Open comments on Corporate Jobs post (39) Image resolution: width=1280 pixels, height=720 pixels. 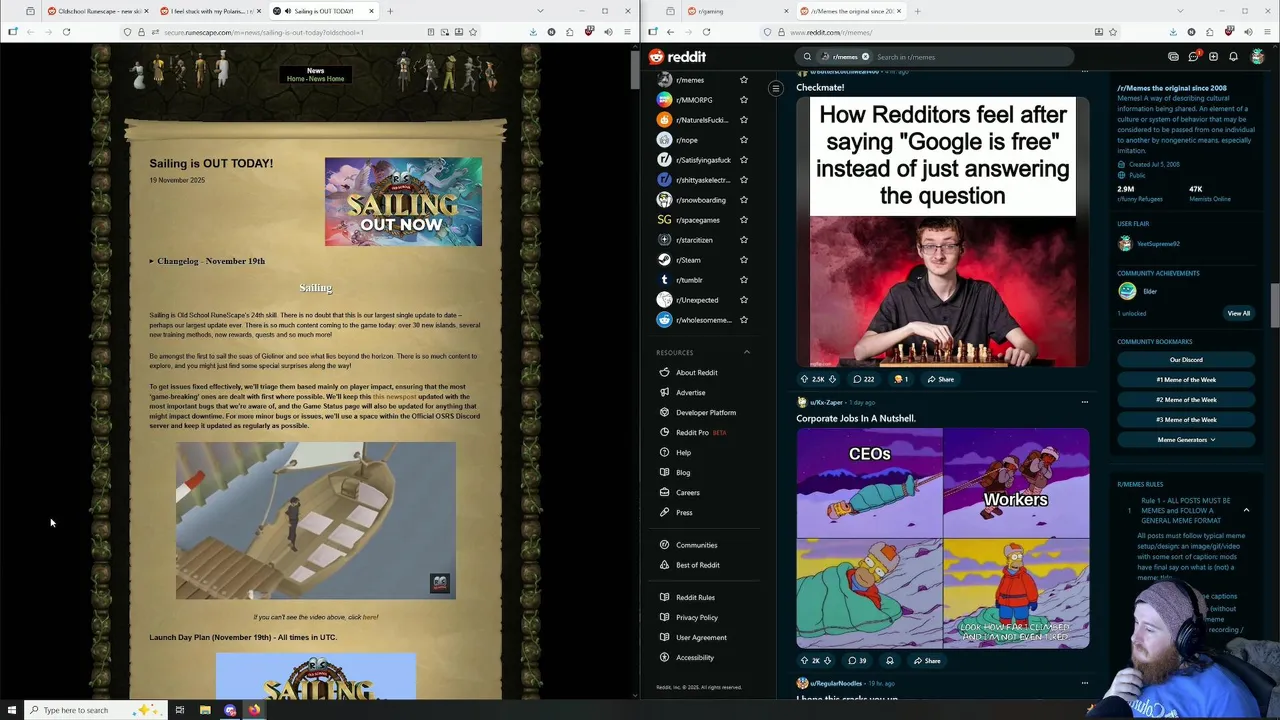857,660
